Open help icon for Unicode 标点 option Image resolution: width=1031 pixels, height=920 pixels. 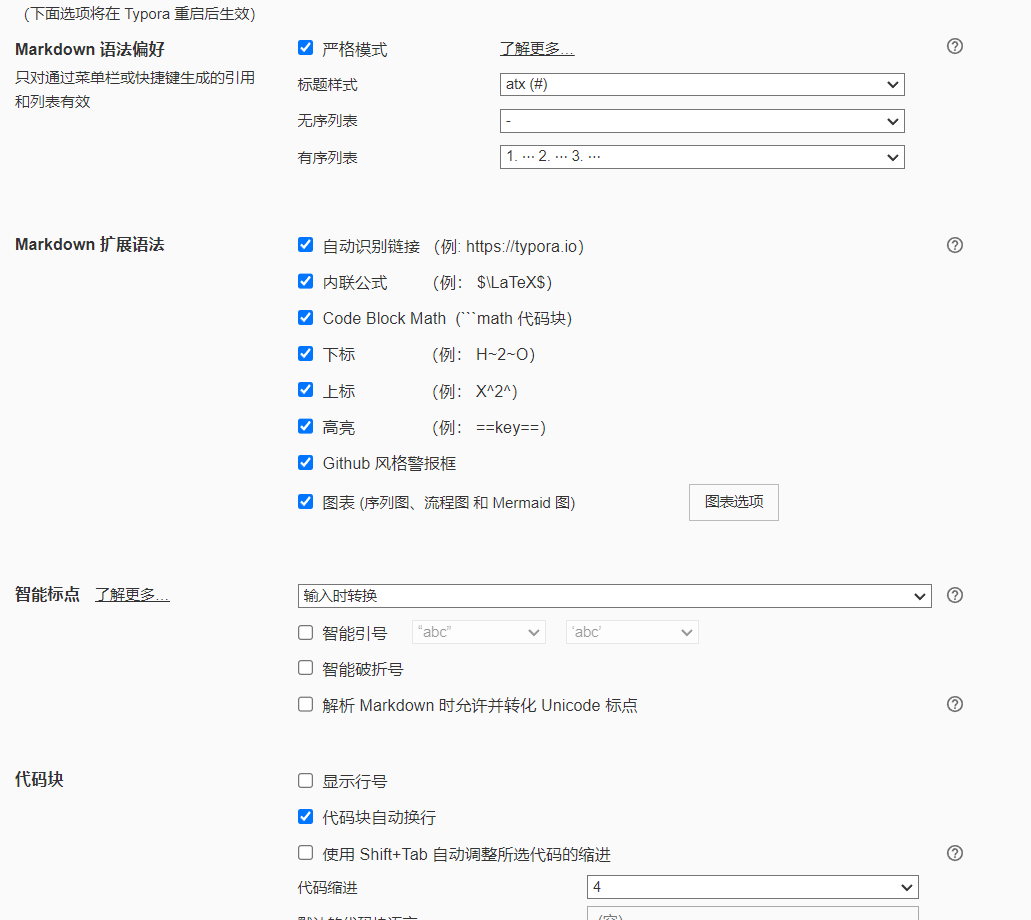(x=955, y=704)
